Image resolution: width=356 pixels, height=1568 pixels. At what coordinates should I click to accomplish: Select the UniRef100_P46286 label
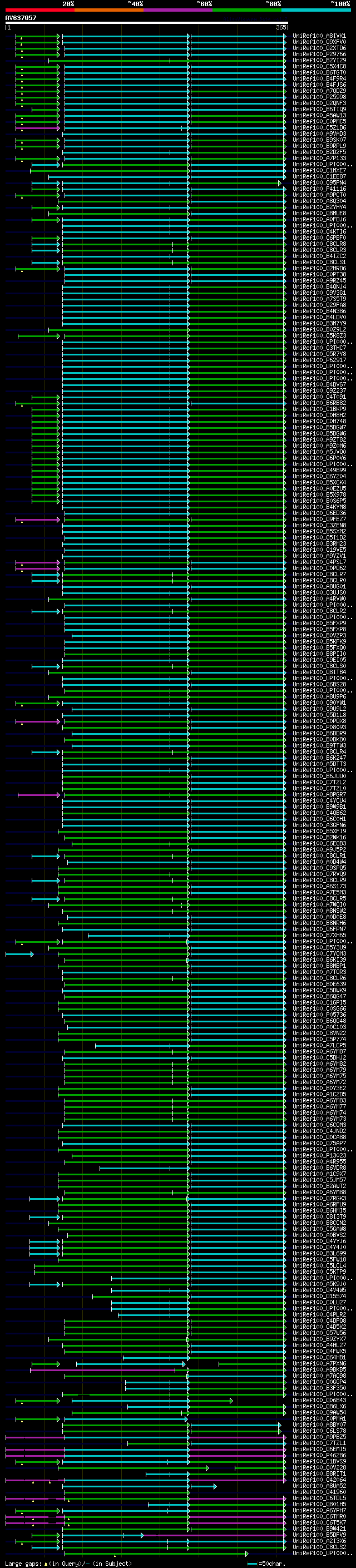click(x=319, y=1456)
